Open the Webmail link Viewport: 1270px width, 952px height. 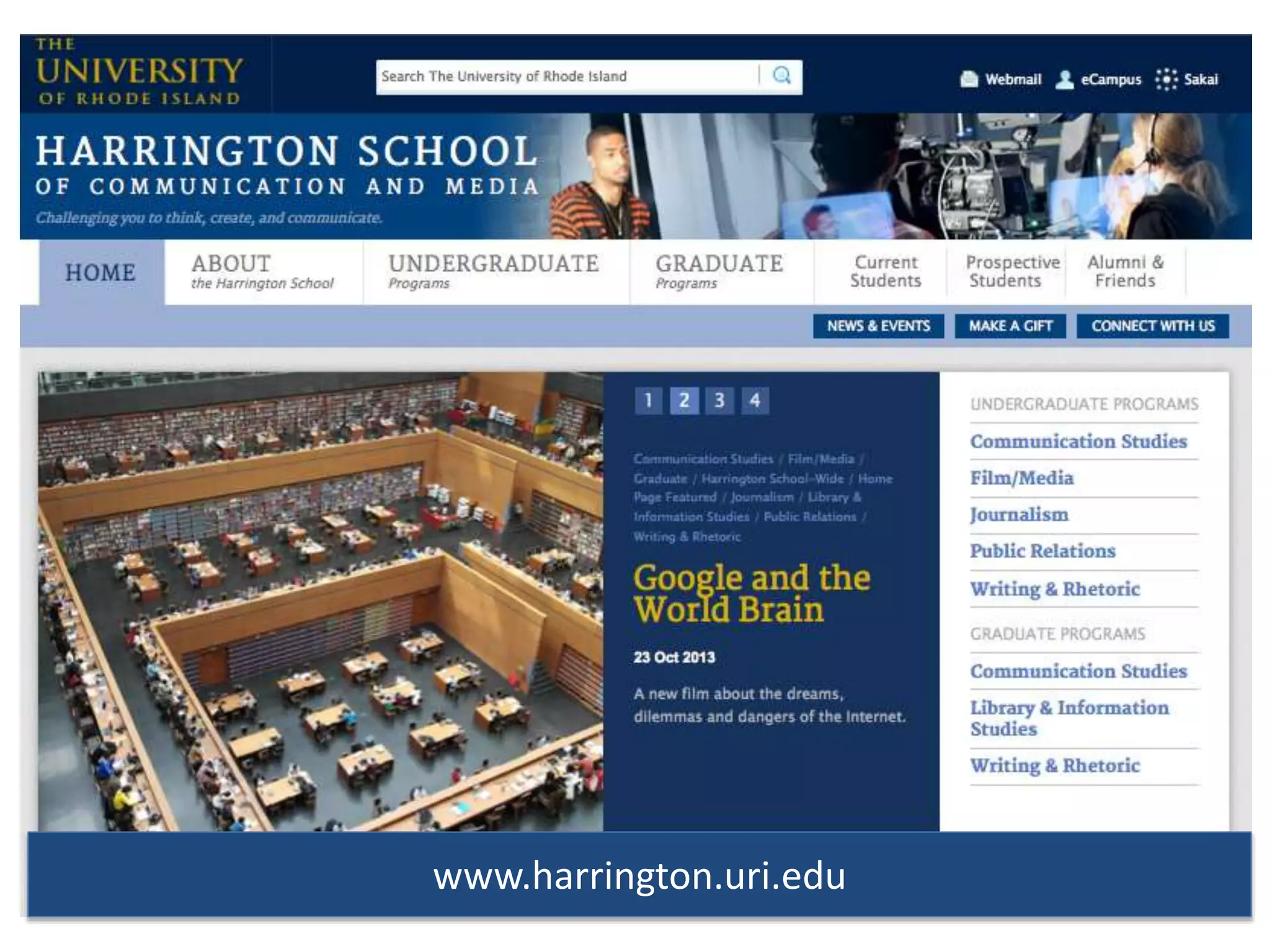[x=1013, y=79]
